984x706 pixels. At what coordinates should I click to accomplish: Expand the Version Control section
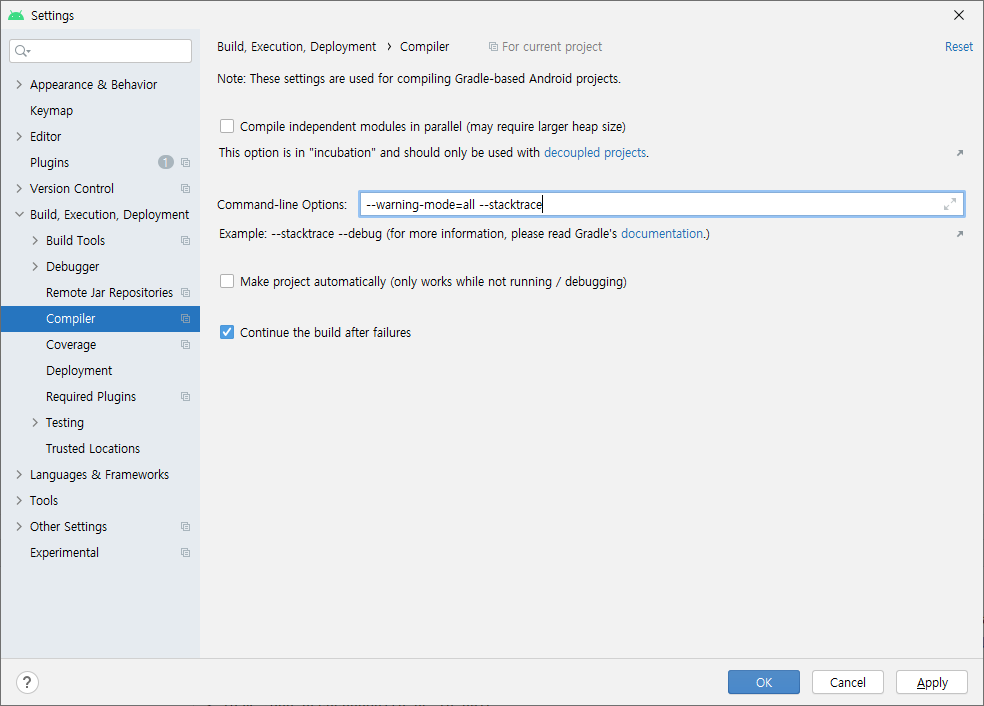(19, 188)
